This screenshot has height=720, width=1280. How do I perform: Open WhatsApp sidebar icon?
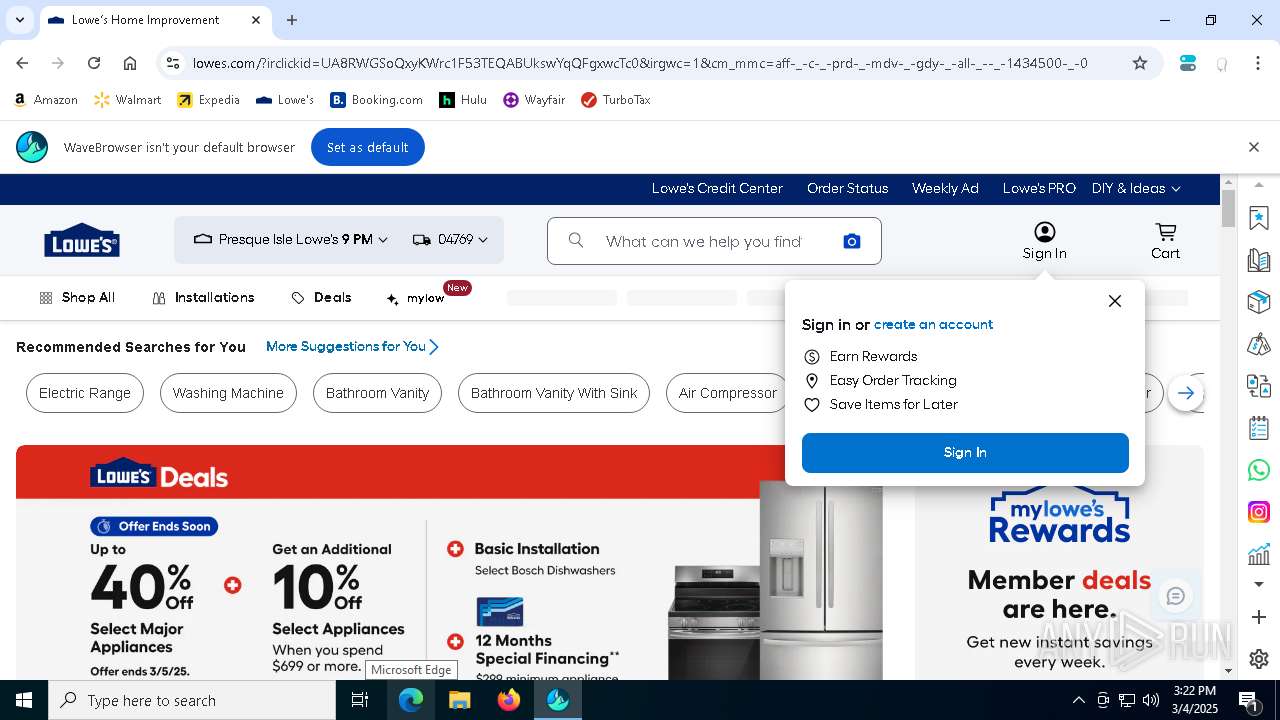[1259, 470]
